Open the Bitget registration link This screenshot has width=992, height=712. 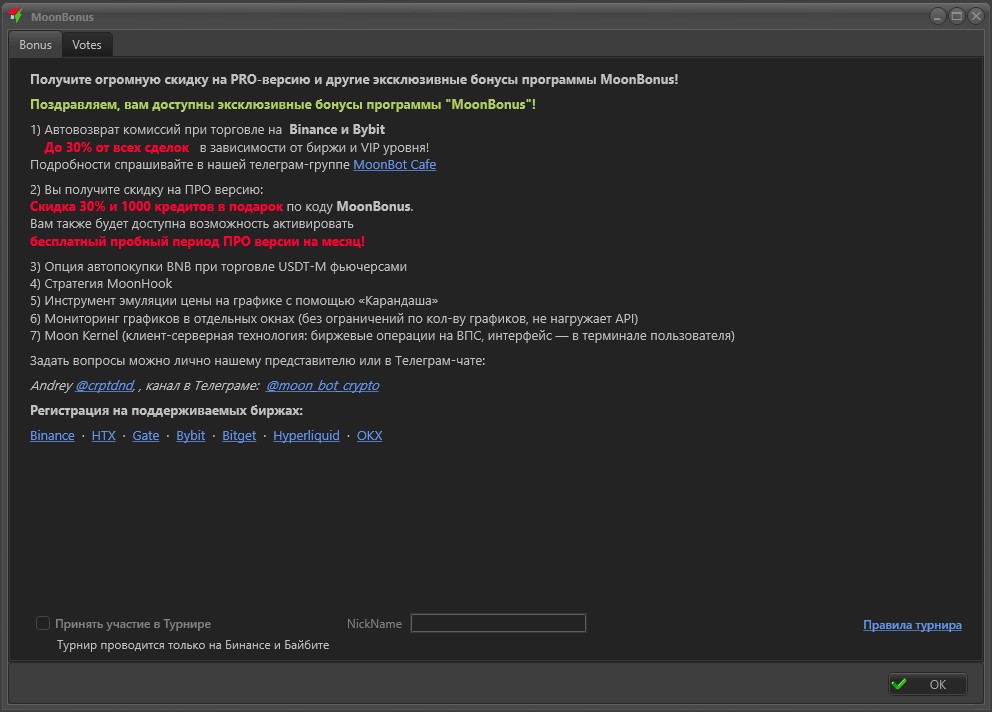pyautogui.click(x=239, y=435)
